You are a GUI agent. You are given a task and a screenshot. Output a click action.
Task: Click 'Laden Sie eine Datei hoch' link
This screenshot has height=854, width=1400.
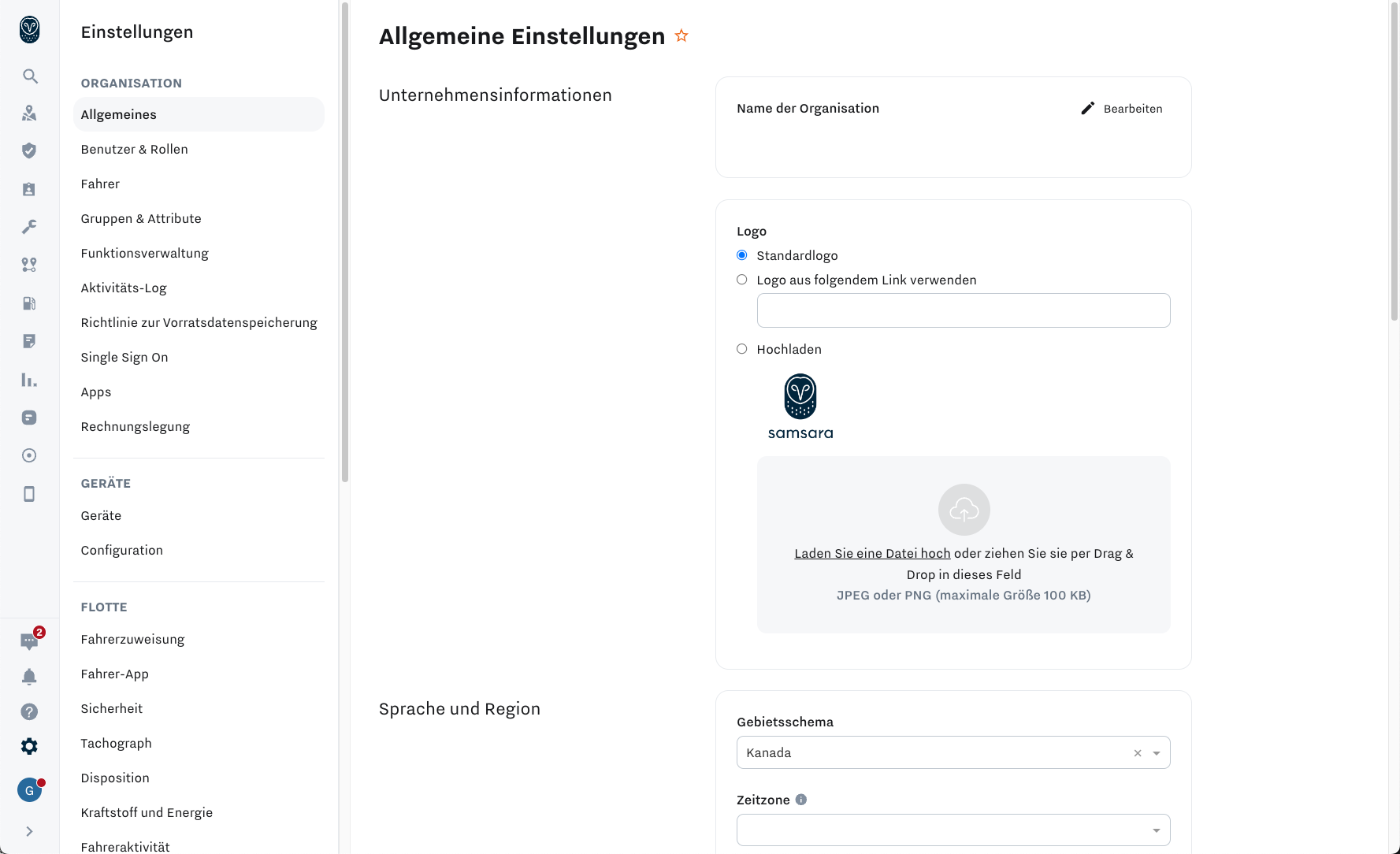(872, 553)
